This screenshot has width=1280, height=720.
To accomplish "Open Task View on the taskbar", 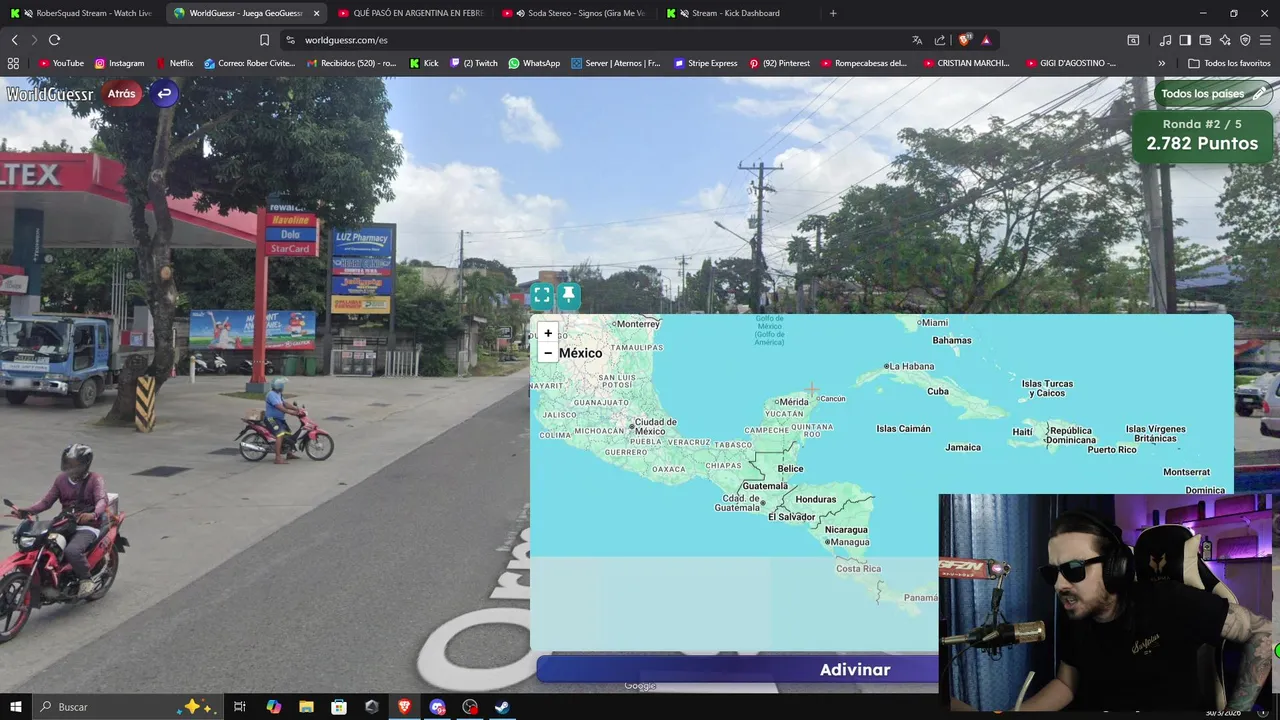I will click(x=240, y=707).
